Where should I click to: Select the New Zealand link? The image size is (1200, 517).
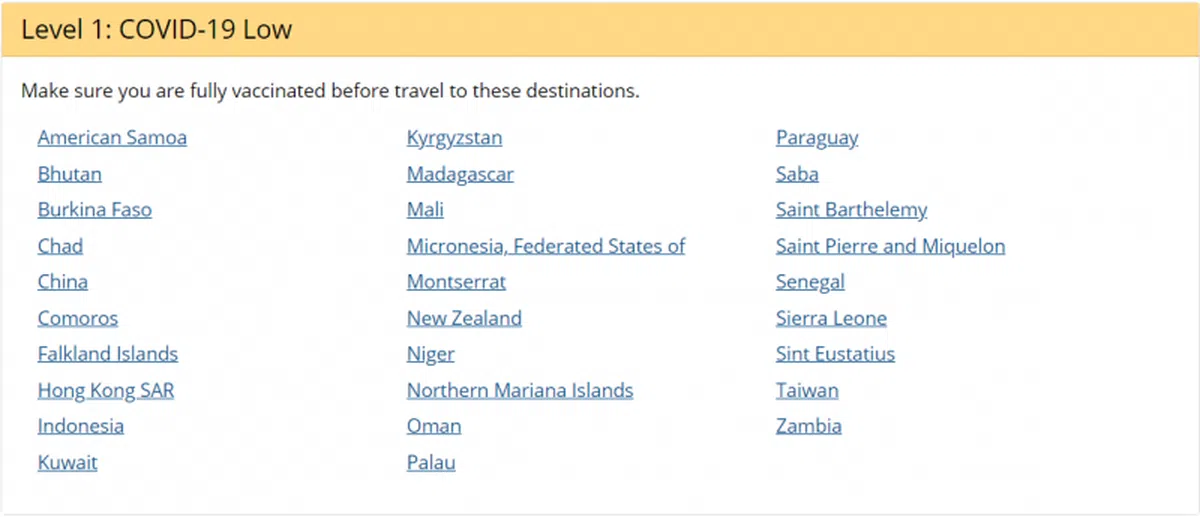(x=464, y=318)
